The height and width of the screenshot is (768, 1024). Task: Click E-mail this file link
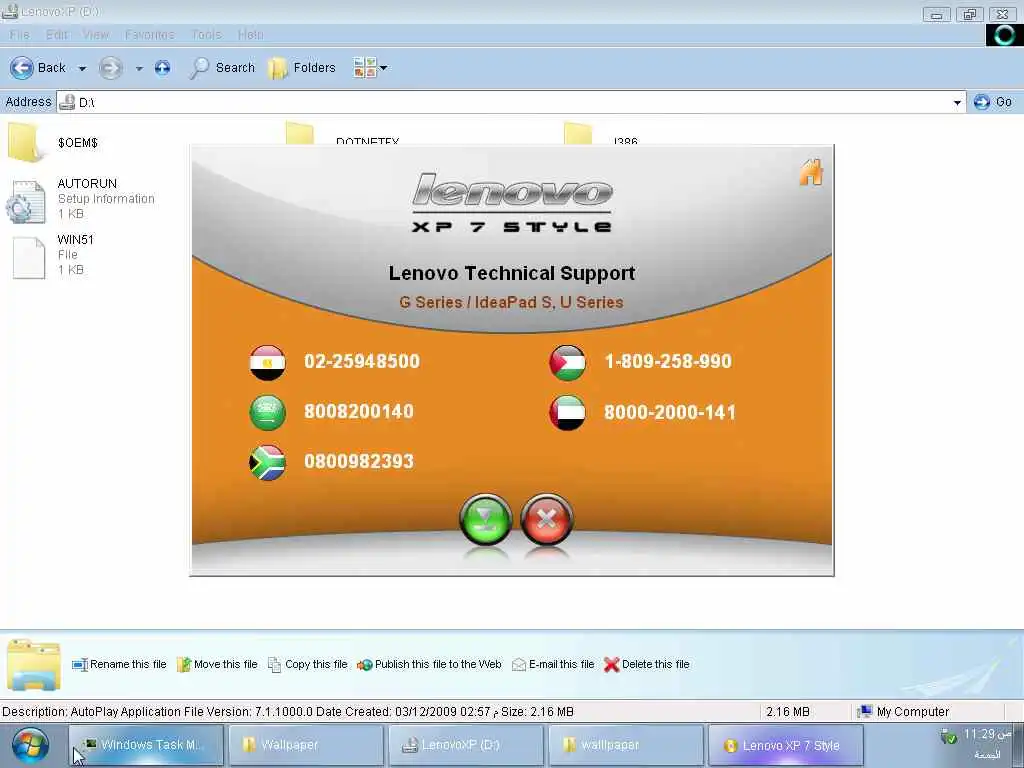[x=553, y=665]
